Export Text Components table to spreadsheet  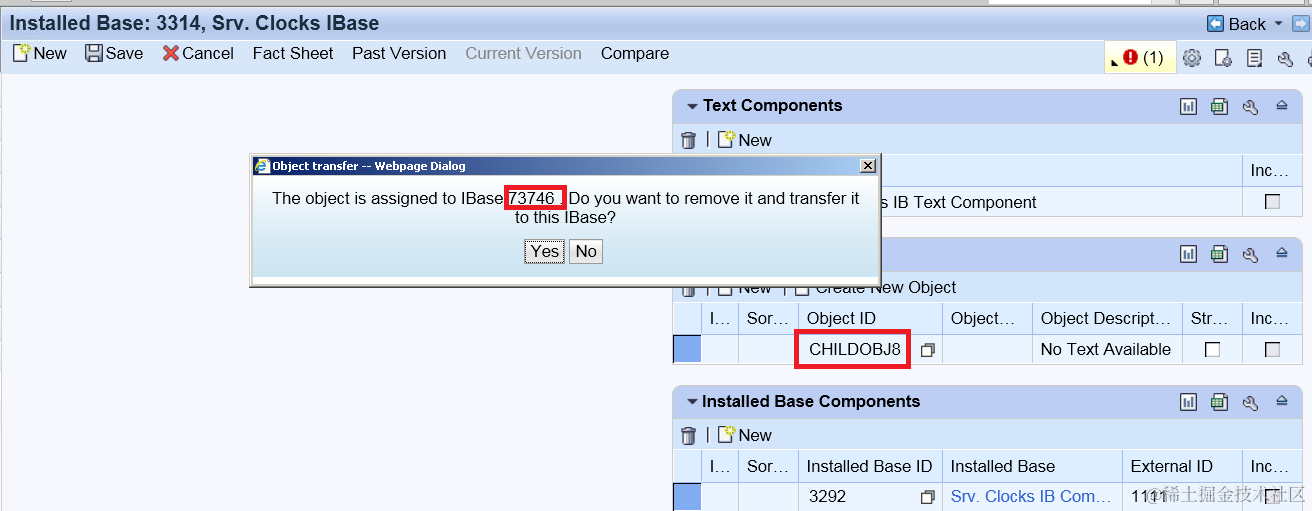coord(1219,106)
